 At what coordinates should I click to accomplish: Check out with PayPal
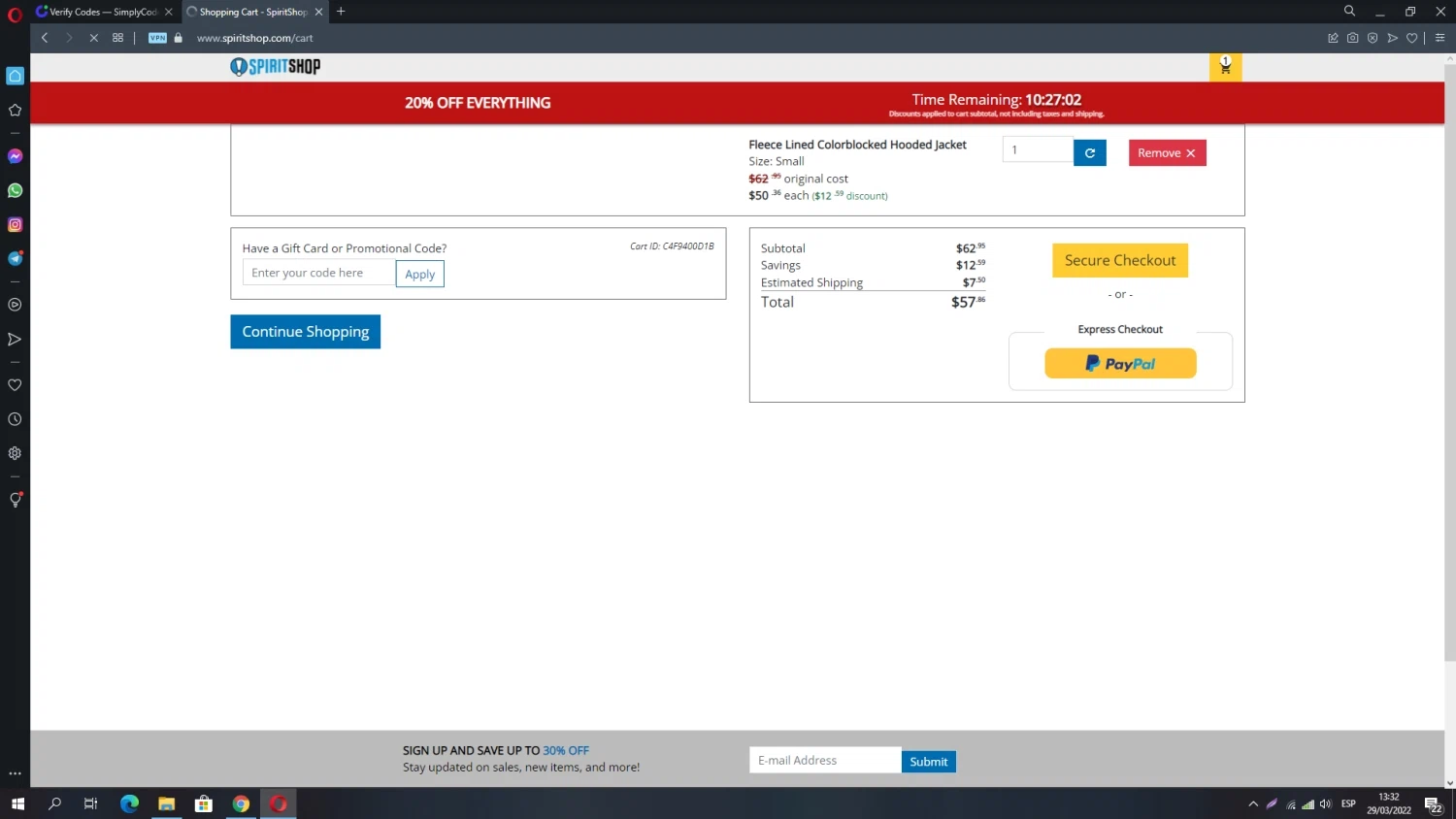1120,363
